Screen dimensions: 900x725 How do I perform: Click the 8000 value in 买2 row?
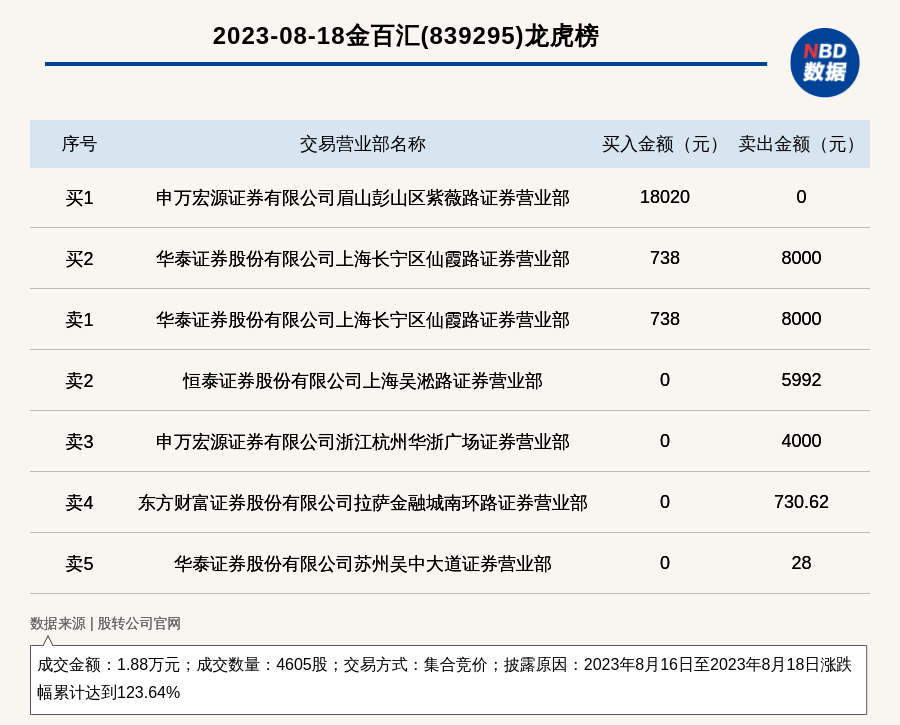(801, 258)
